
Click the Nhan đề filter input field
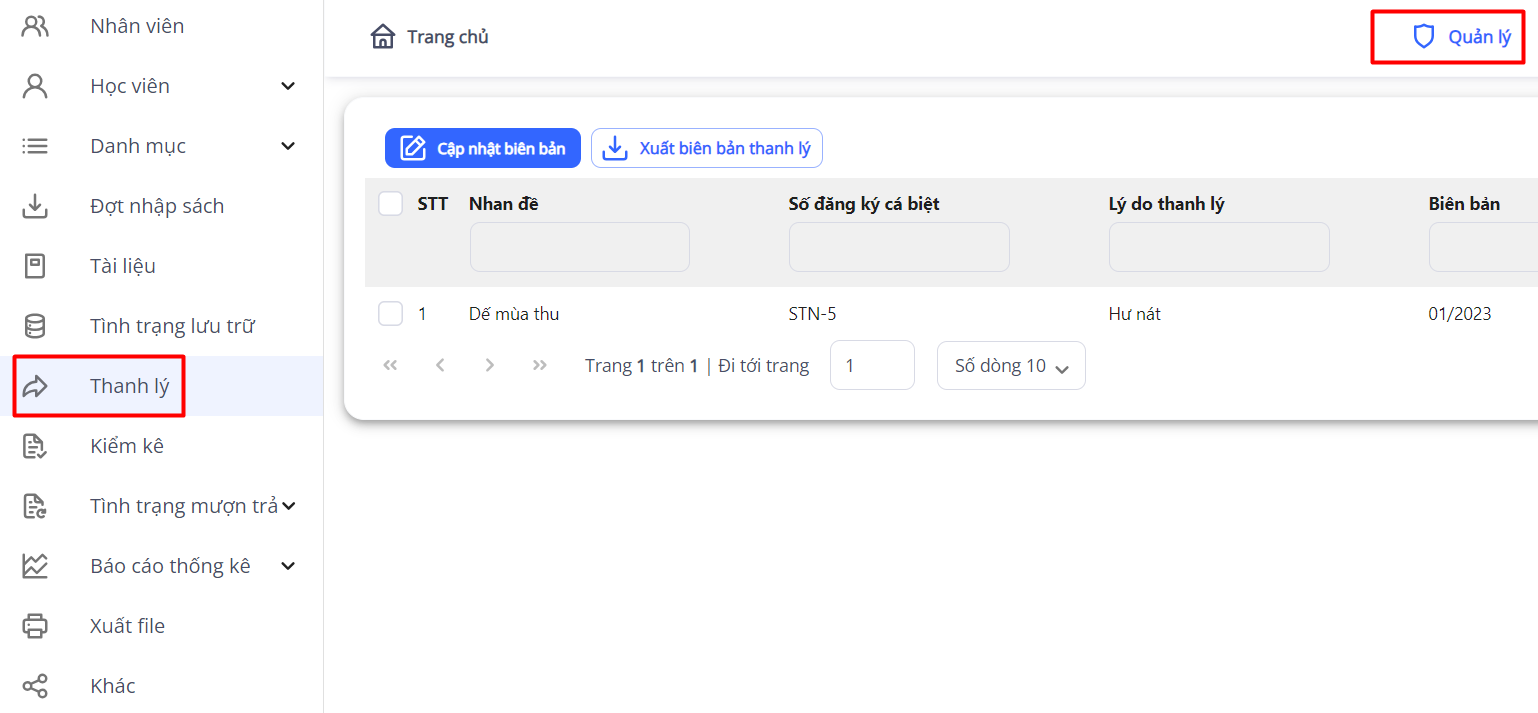[x=579, y=247]
